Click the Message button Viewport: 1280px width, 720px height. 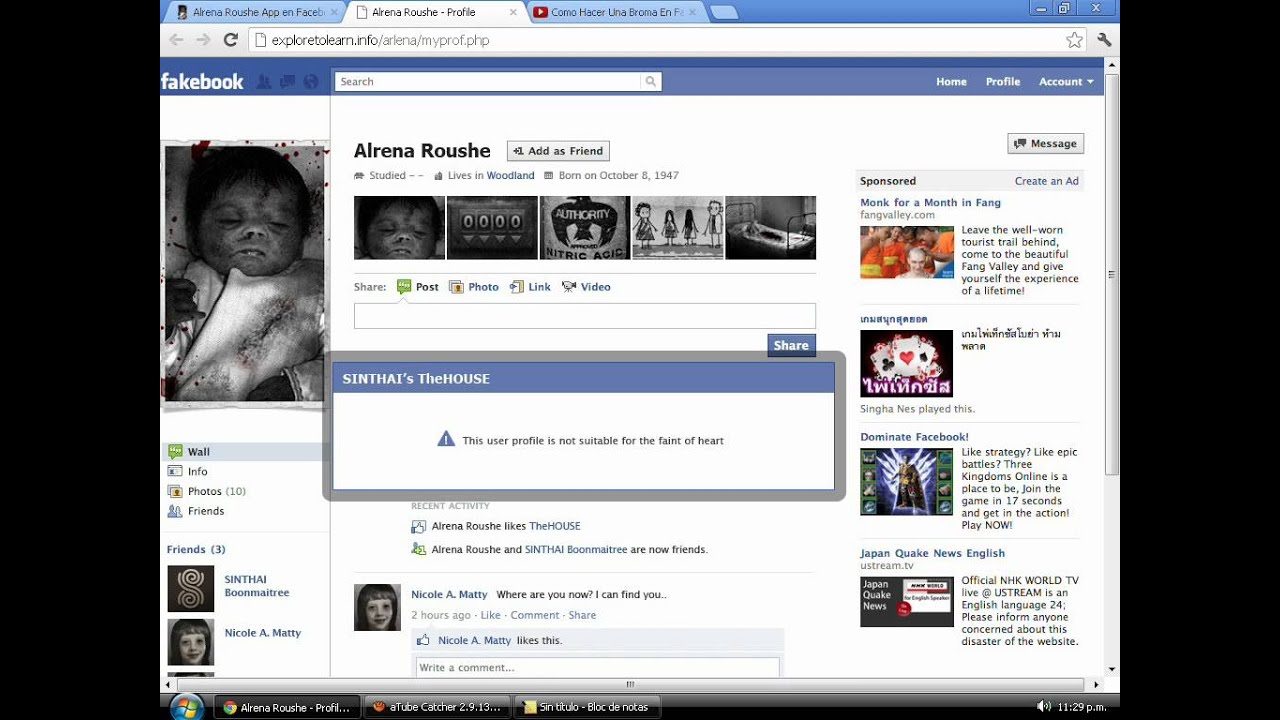[1045, 144]
